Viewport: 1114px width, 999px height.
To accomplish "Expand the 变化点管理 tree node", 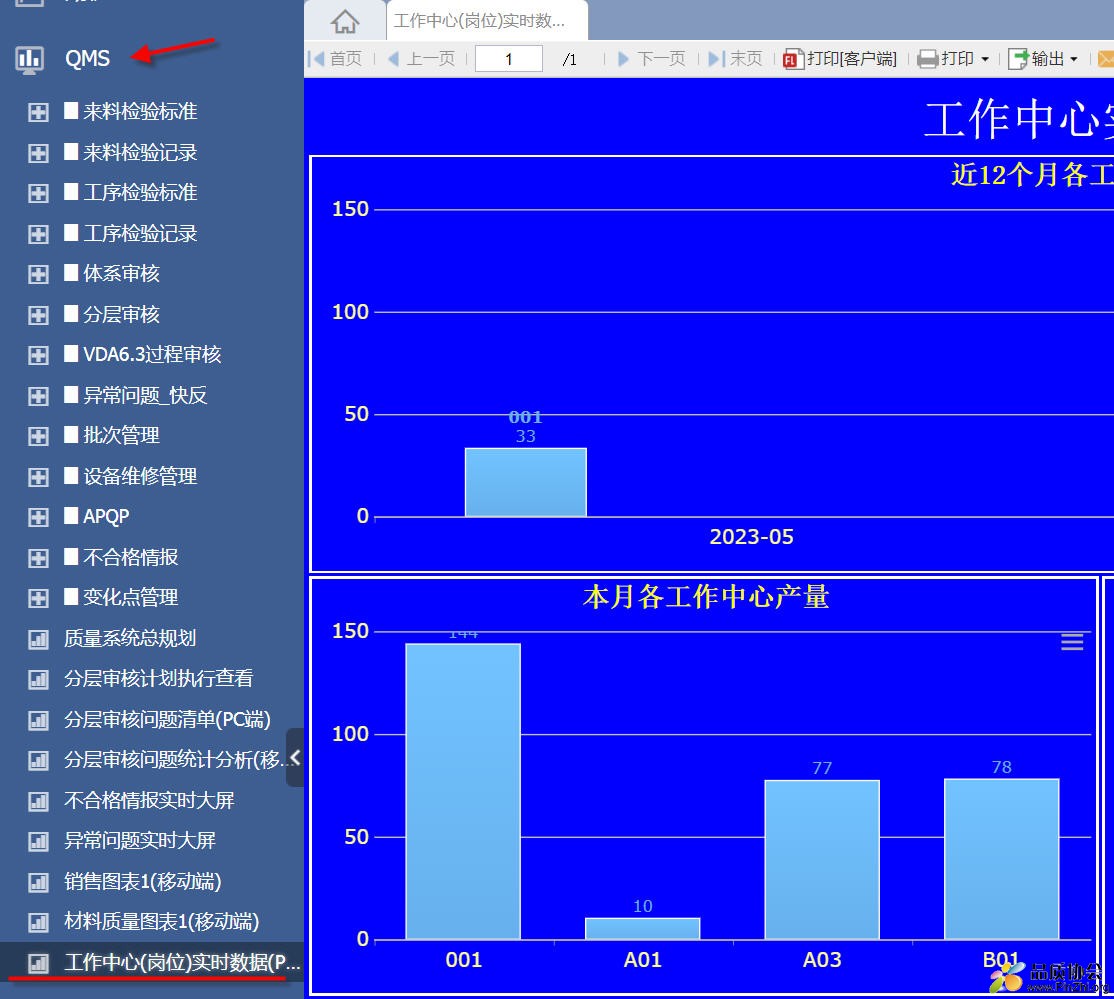I will [38, 599].
